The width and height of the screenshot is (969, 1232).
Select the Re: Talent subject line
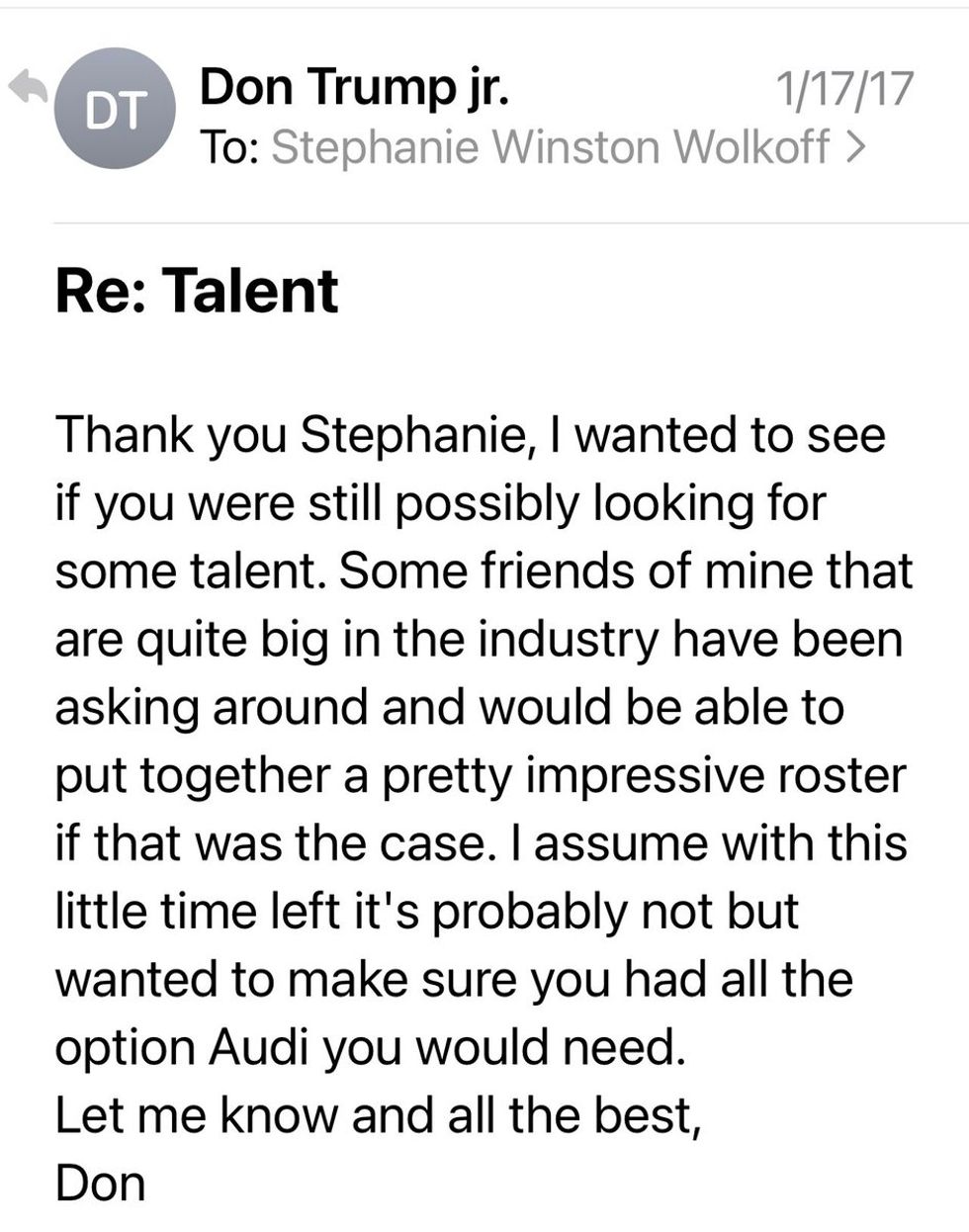tap(197, 290)
